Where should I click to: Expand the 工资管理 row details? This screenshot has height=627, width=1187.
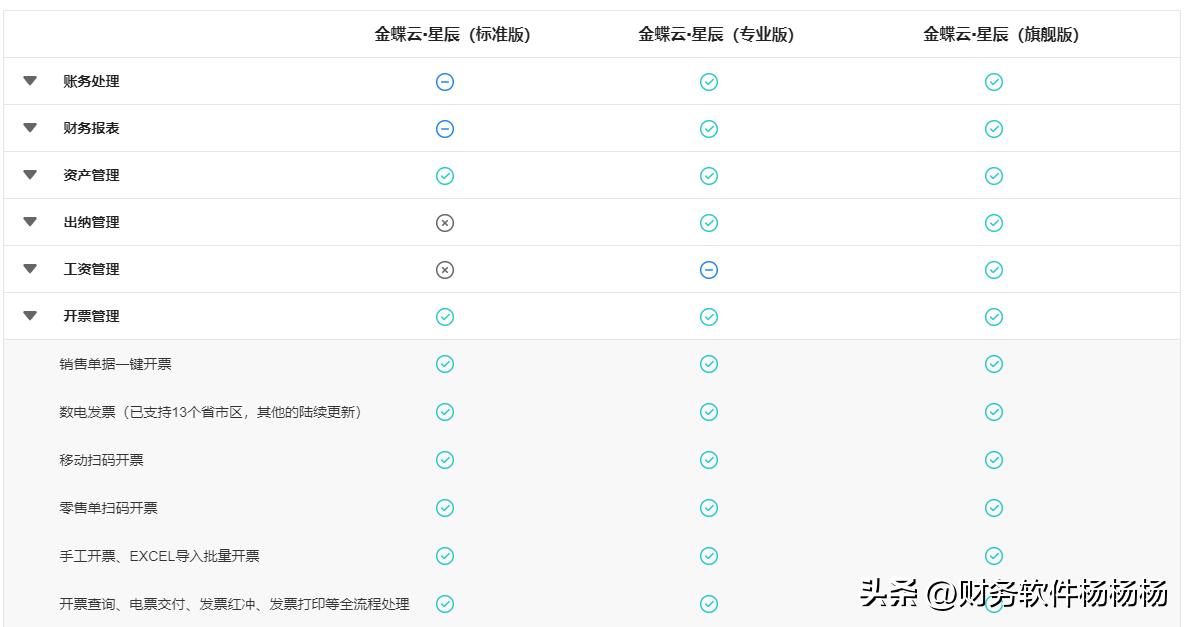pos(29,269)
